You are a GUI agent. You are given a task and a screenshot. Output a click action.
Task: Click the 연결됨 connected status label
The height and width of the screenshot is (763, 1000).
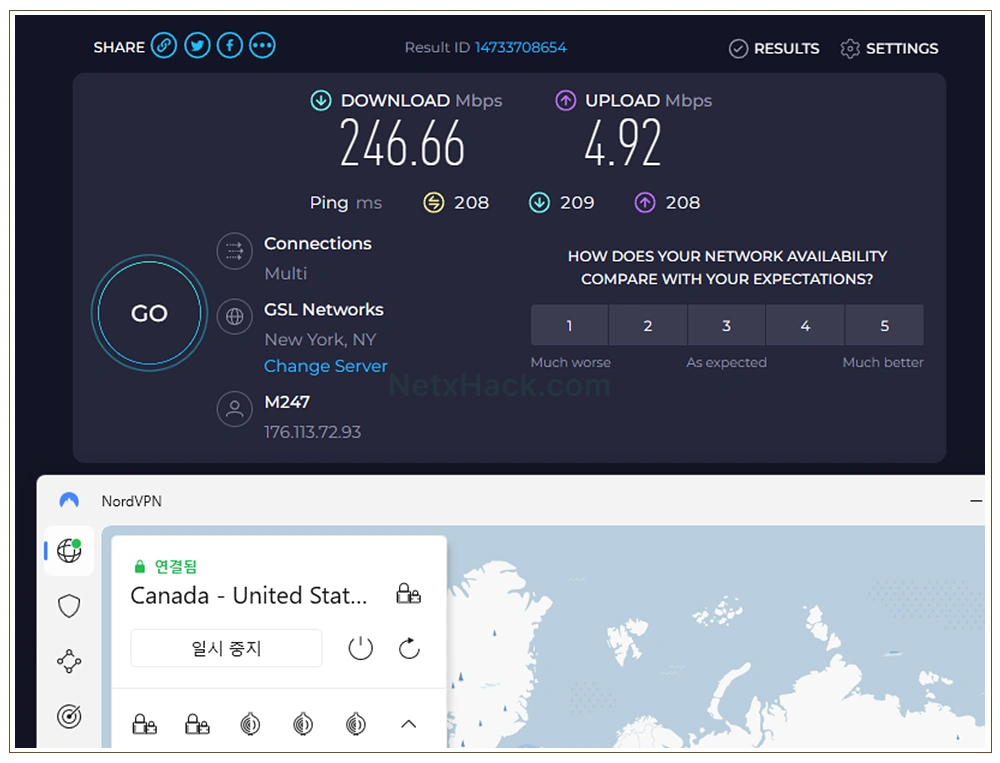click(x=175, y=567)
